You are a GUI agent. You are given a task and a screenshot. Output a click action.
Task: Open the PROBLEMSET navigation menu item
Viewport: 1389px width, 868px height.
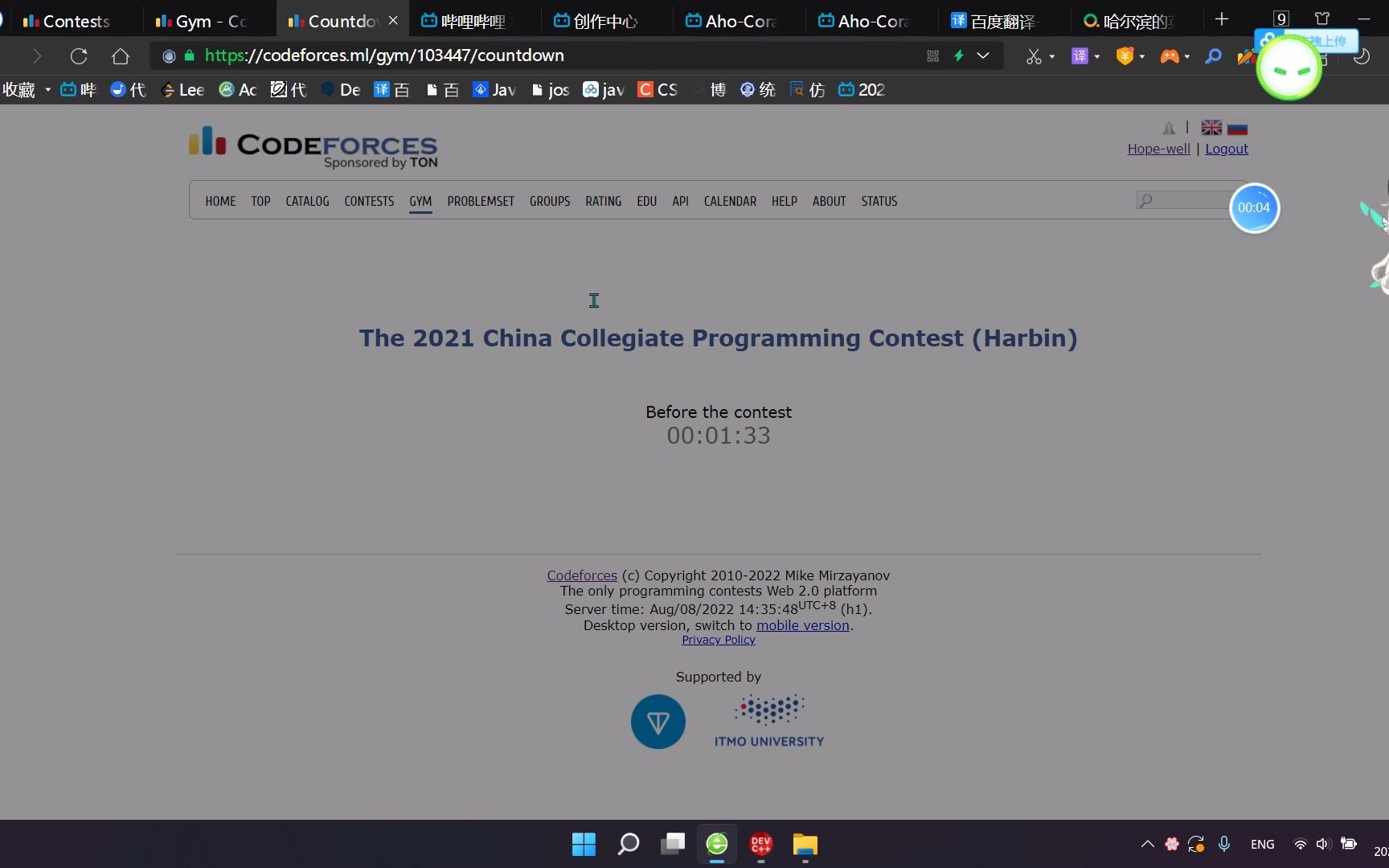pyautogui.click(x=480, y=201)
